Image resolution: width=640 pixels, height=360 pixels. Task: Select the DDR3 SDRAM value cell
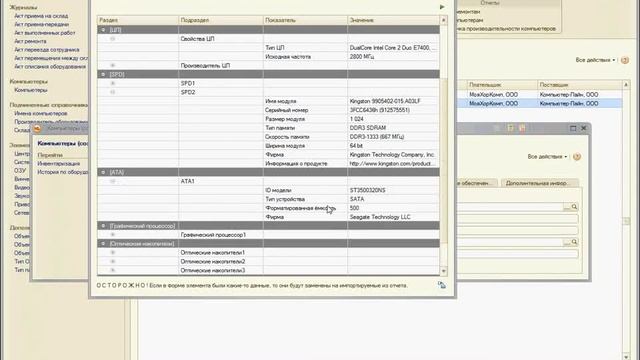click(x=393, y=128)
